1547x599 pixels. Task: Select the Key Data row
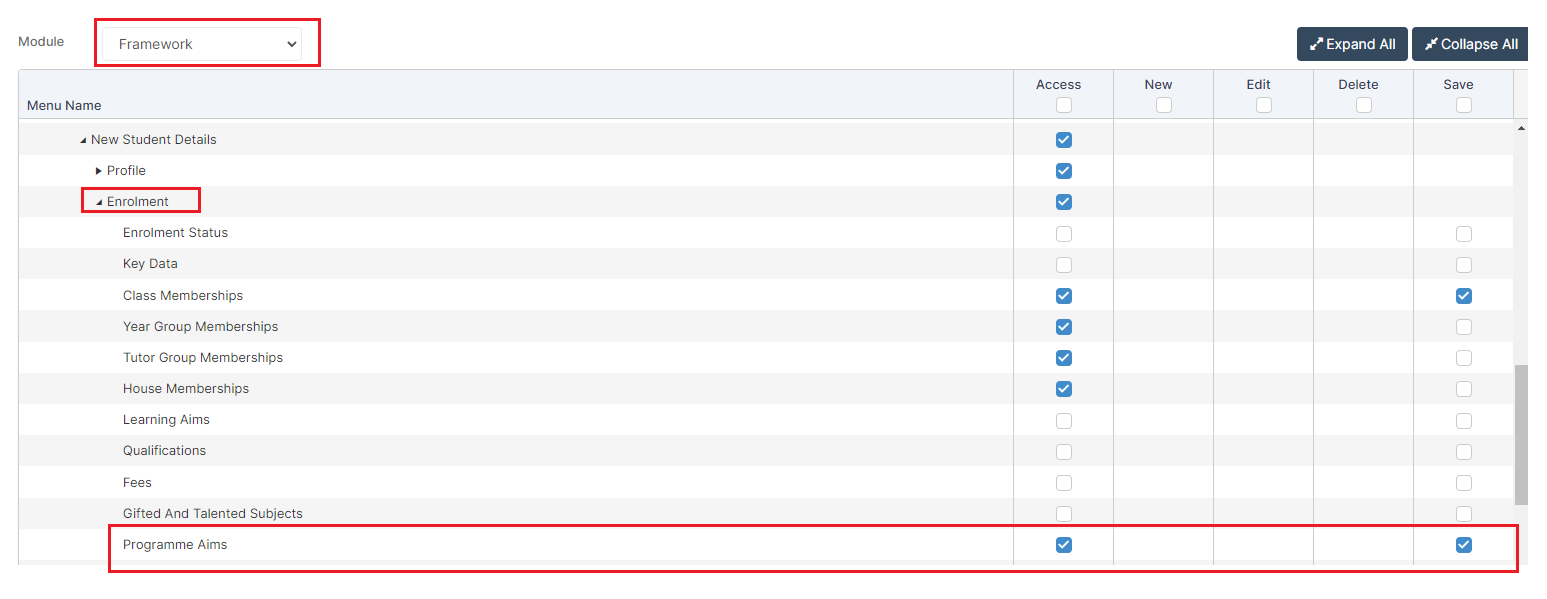tap(765, 264)
